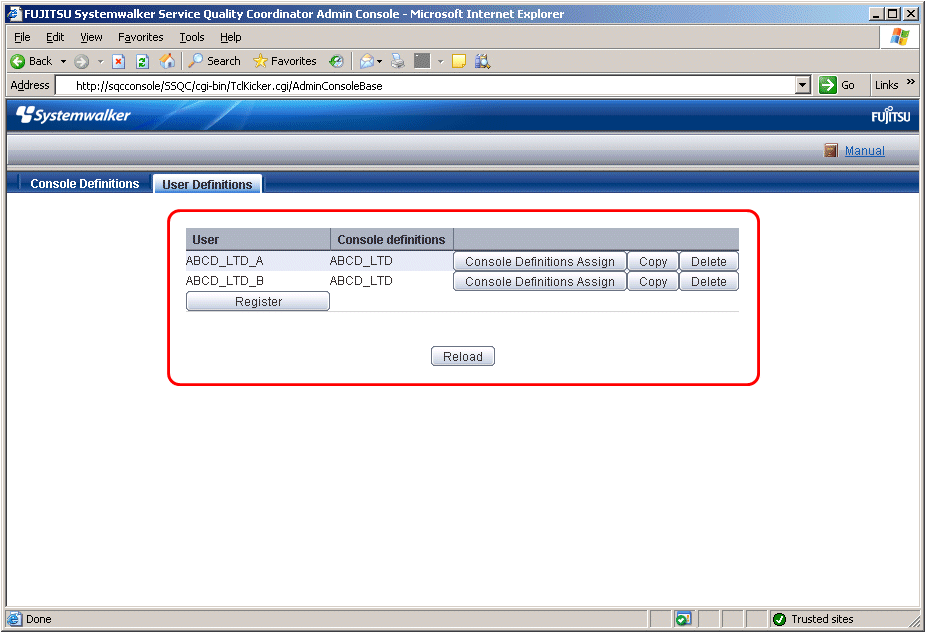Click the Reload button
The image size is (926, 633).
pyautogui.click(x=463, y=357)
